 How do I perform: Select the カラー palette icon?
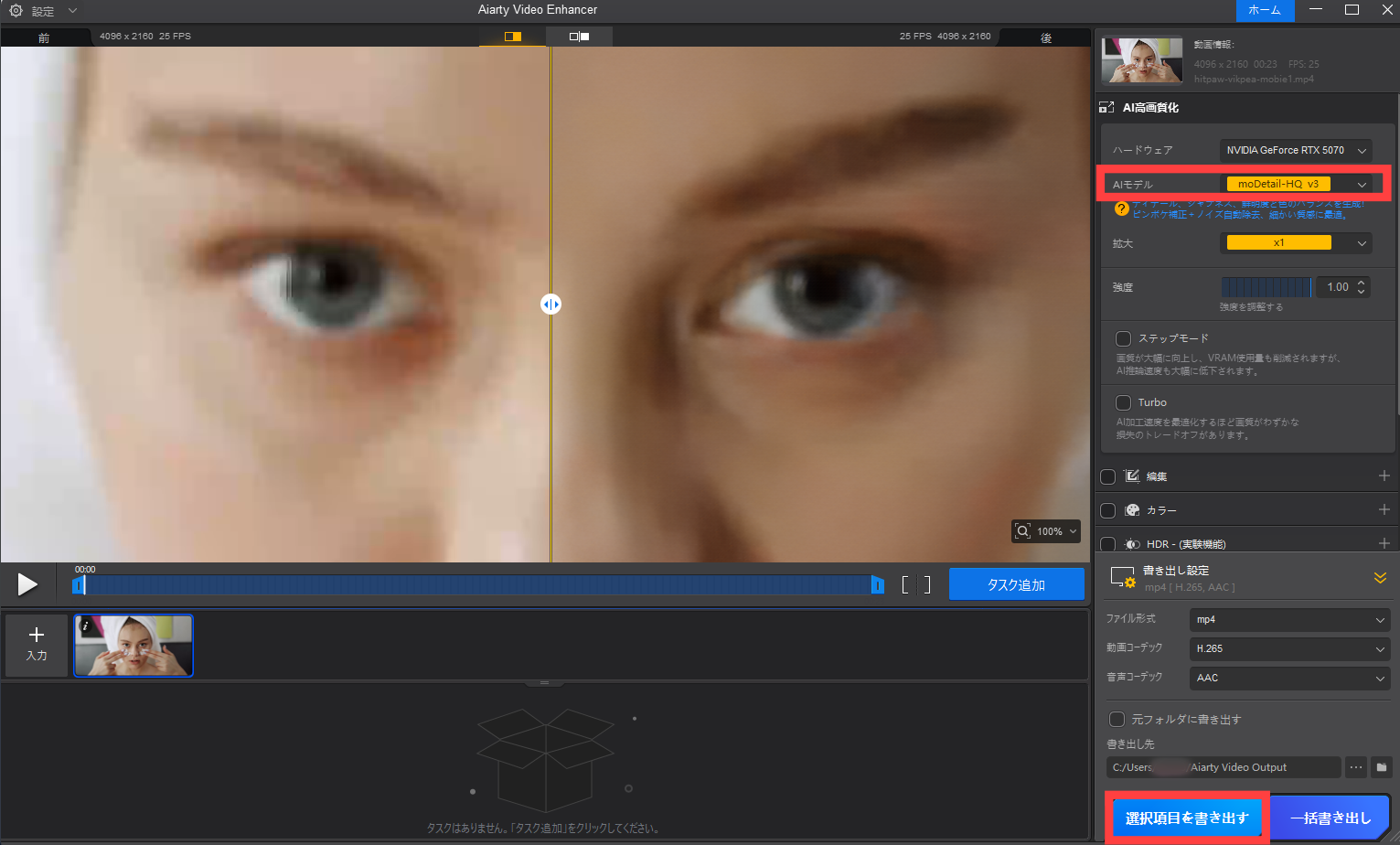(x=1132, y=509)
